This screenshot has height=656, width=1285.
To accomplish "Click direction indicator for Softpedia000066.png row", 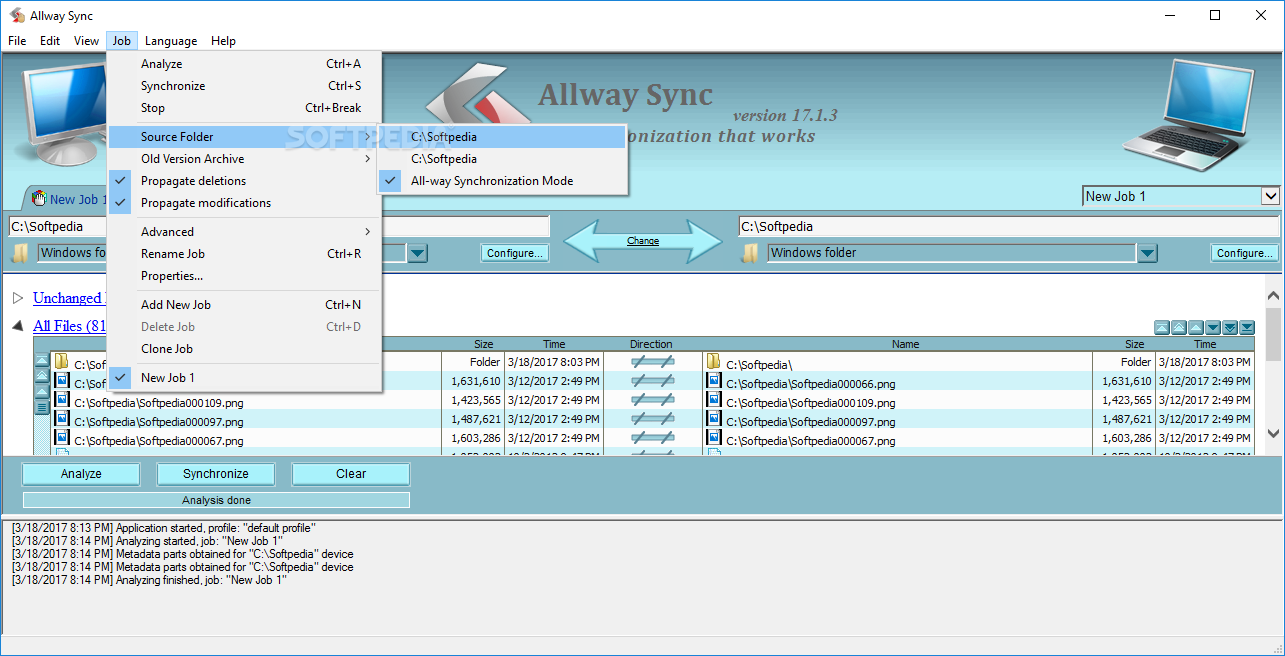I will [652, 381].
